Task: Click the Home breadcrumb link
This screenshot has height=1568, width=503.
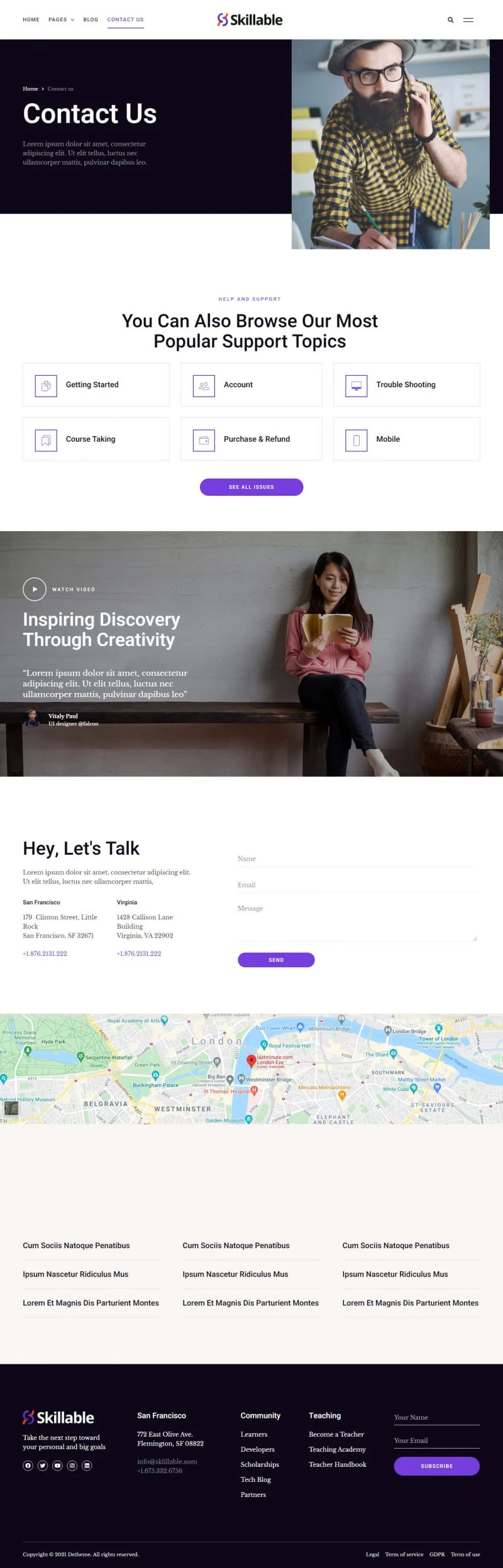Action: (30, 89)
